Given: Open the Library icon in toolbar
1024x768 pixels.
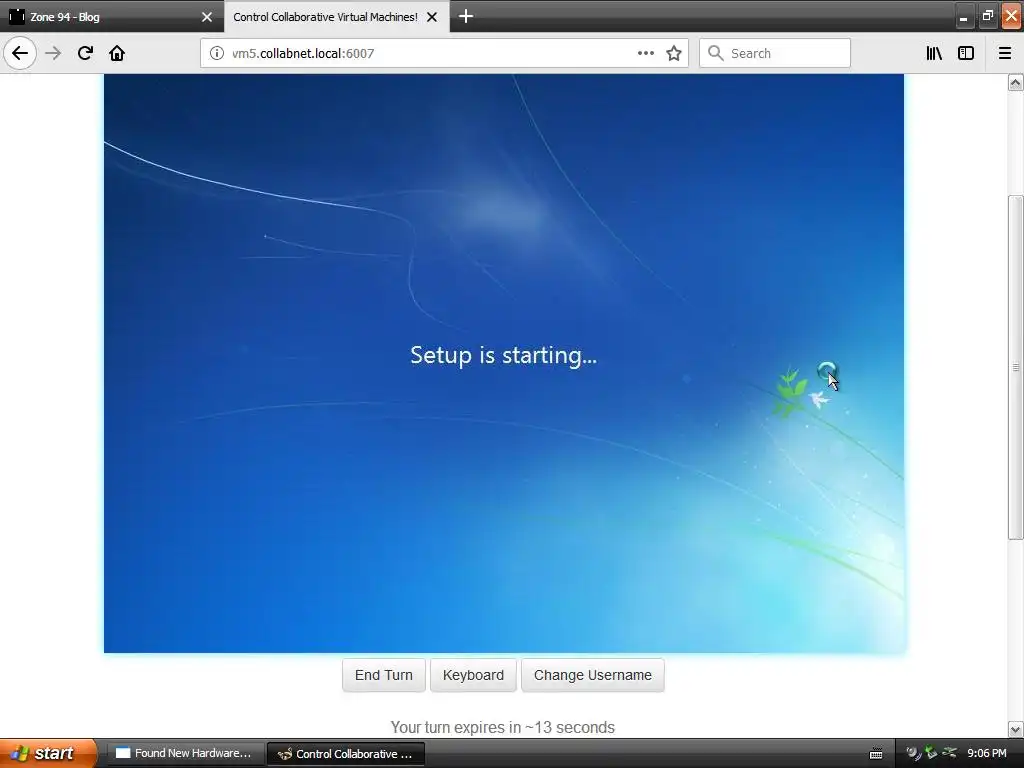Looking at the screenshot, I should point(934,53).
